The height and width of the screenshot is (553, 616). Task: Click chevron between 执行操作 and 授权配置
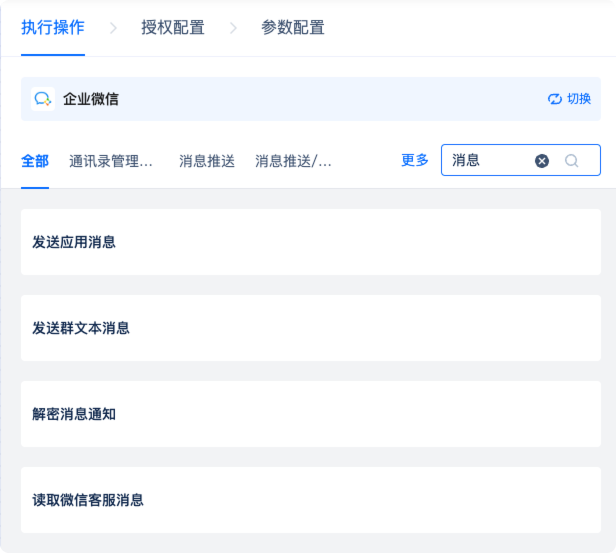click(113, 28)
